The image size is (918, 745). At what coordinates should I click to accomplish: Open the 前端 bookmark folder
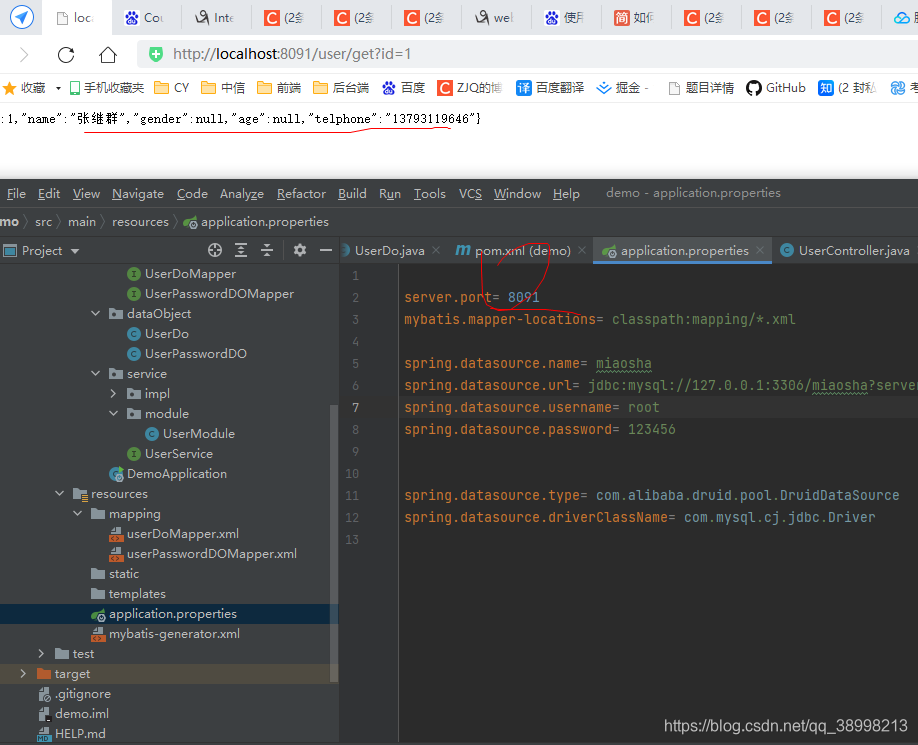pos(279,88)
